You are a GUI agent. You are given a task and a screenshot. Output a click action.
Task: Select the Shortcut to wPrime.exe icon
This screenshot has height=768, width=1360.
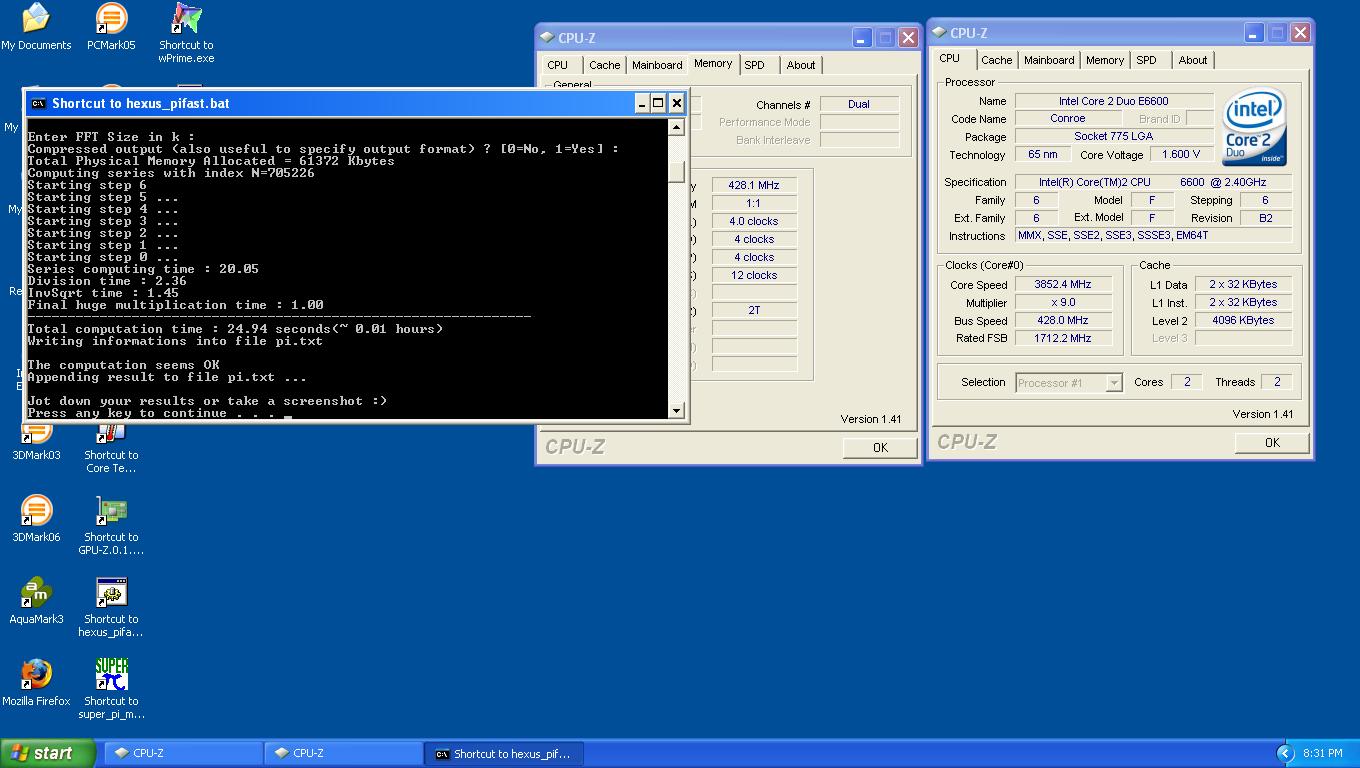186,33
